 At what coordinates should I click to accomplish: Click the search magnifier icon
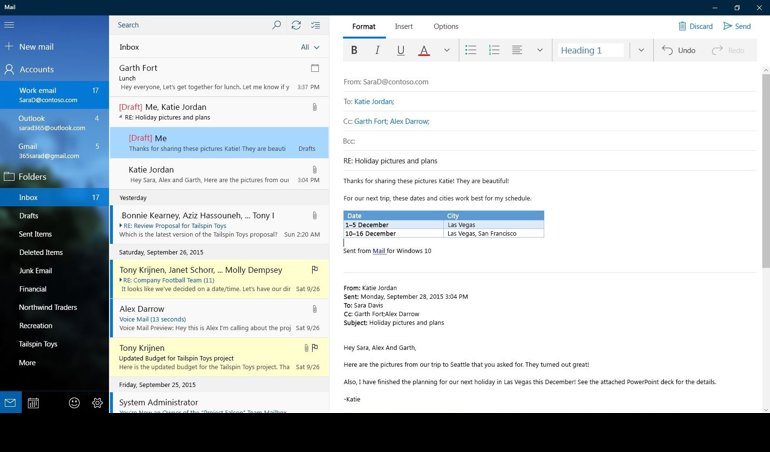click(277, 25)
